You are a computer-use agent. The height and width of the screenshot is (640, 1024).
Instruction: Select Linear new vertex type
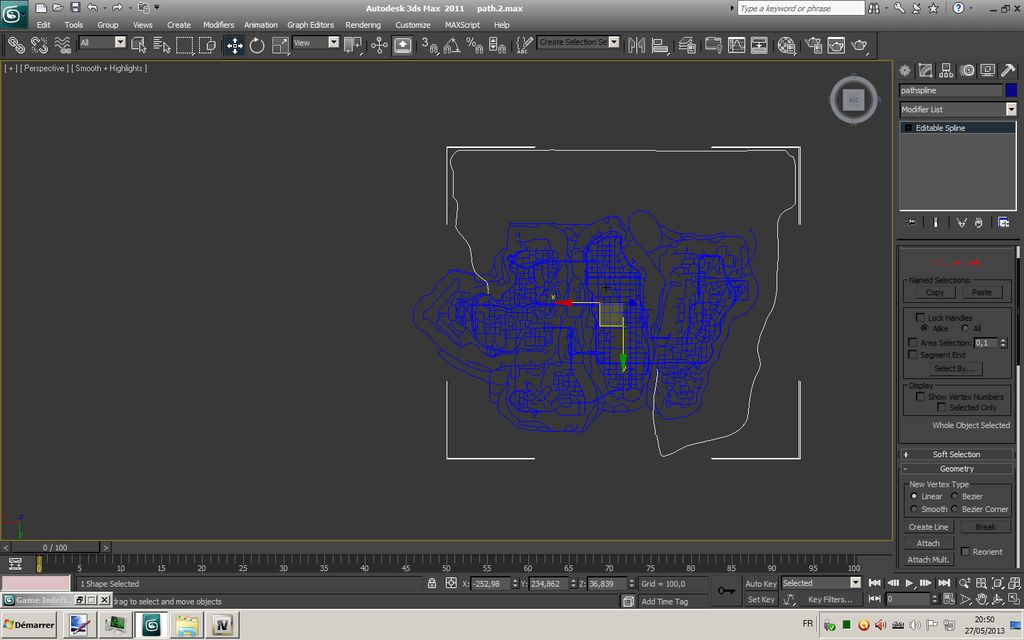tap(914, 496)
